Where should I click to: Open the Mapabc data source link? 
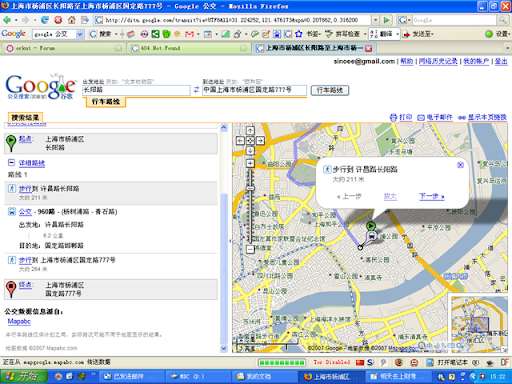click(19, 321)
